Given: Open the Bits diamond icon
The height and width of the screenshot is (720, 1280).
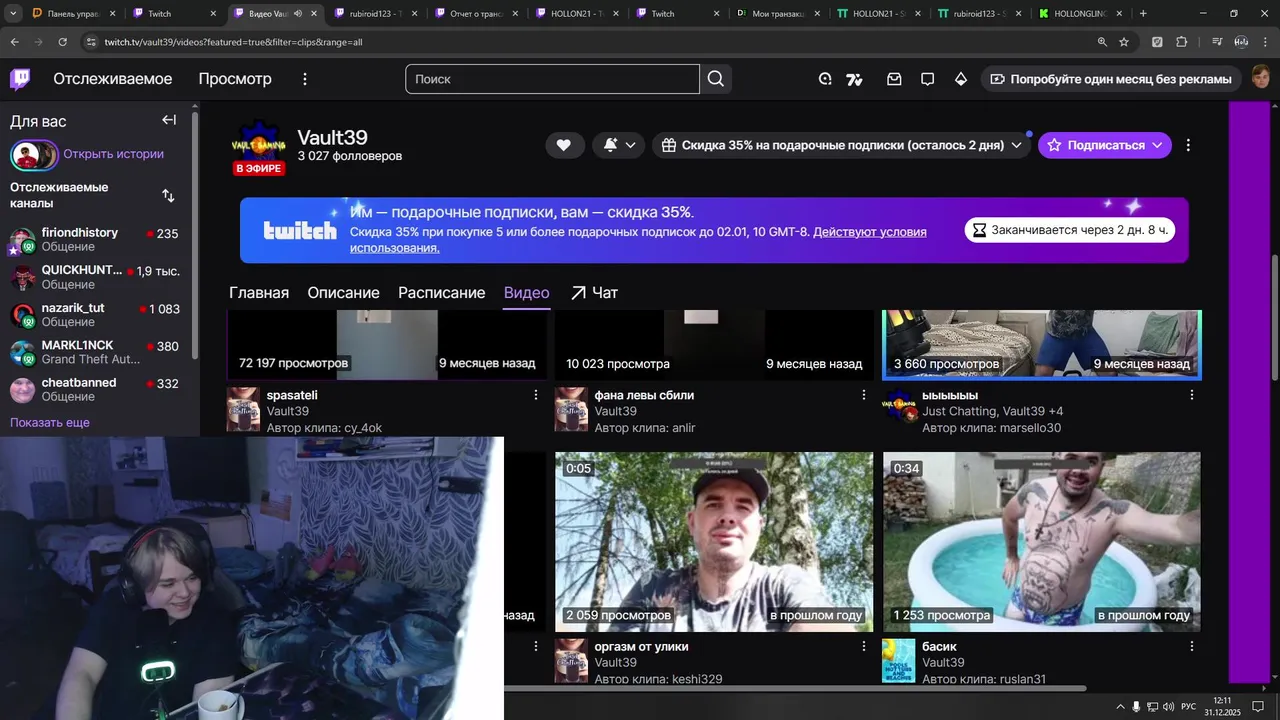Looking at the screenshot, I should coord(961,79).
